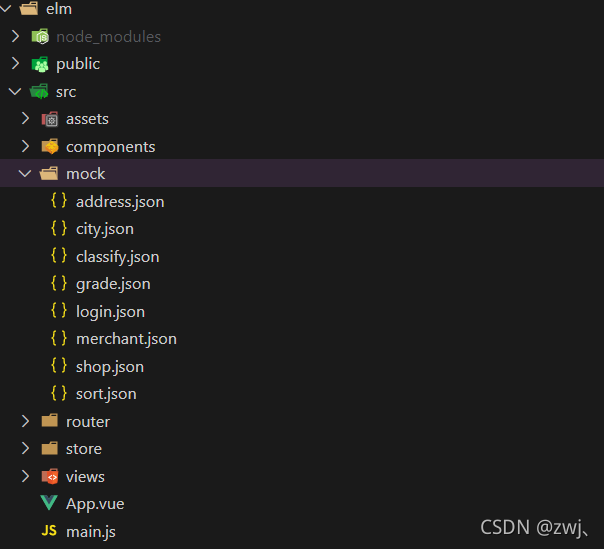Click the assets folder icon
The image size is (604, 549).
point(50,119)
